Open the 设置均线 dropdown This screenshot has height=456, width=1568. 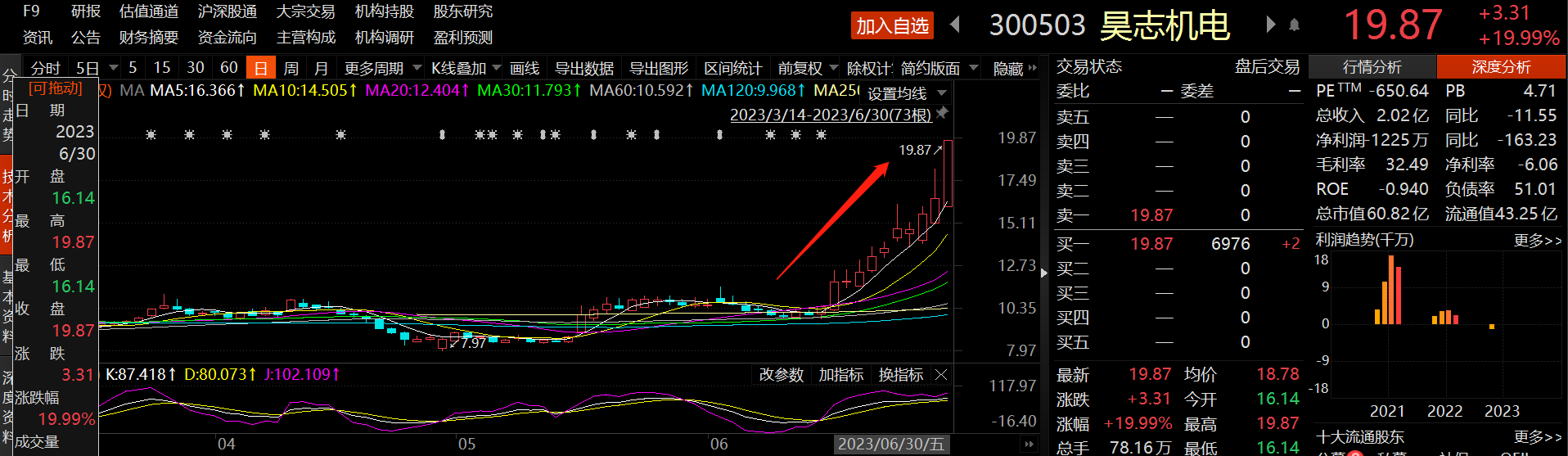(941, 93)
